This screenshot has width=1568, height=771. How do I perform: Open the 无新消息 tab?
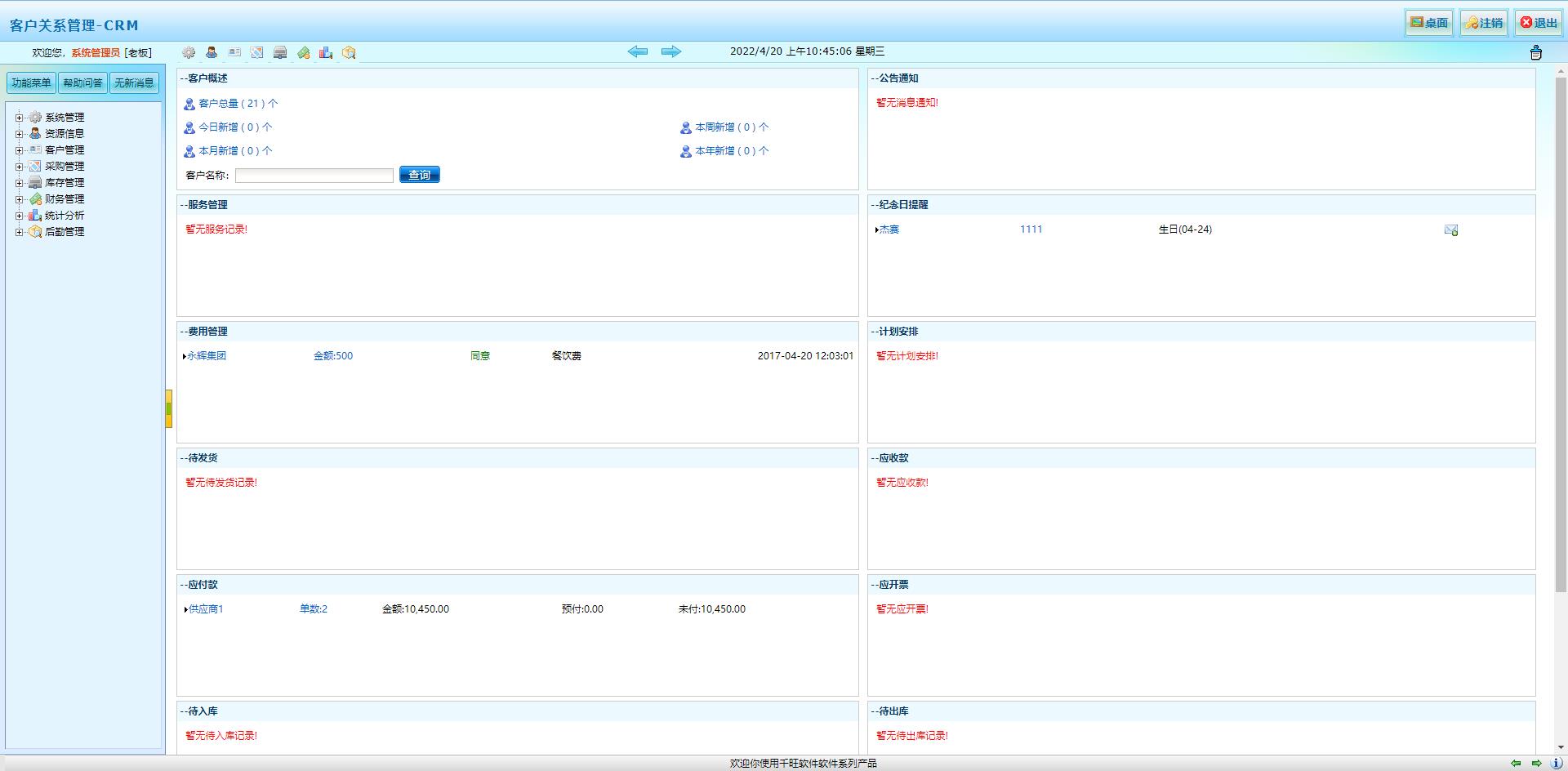coord(134,82)
